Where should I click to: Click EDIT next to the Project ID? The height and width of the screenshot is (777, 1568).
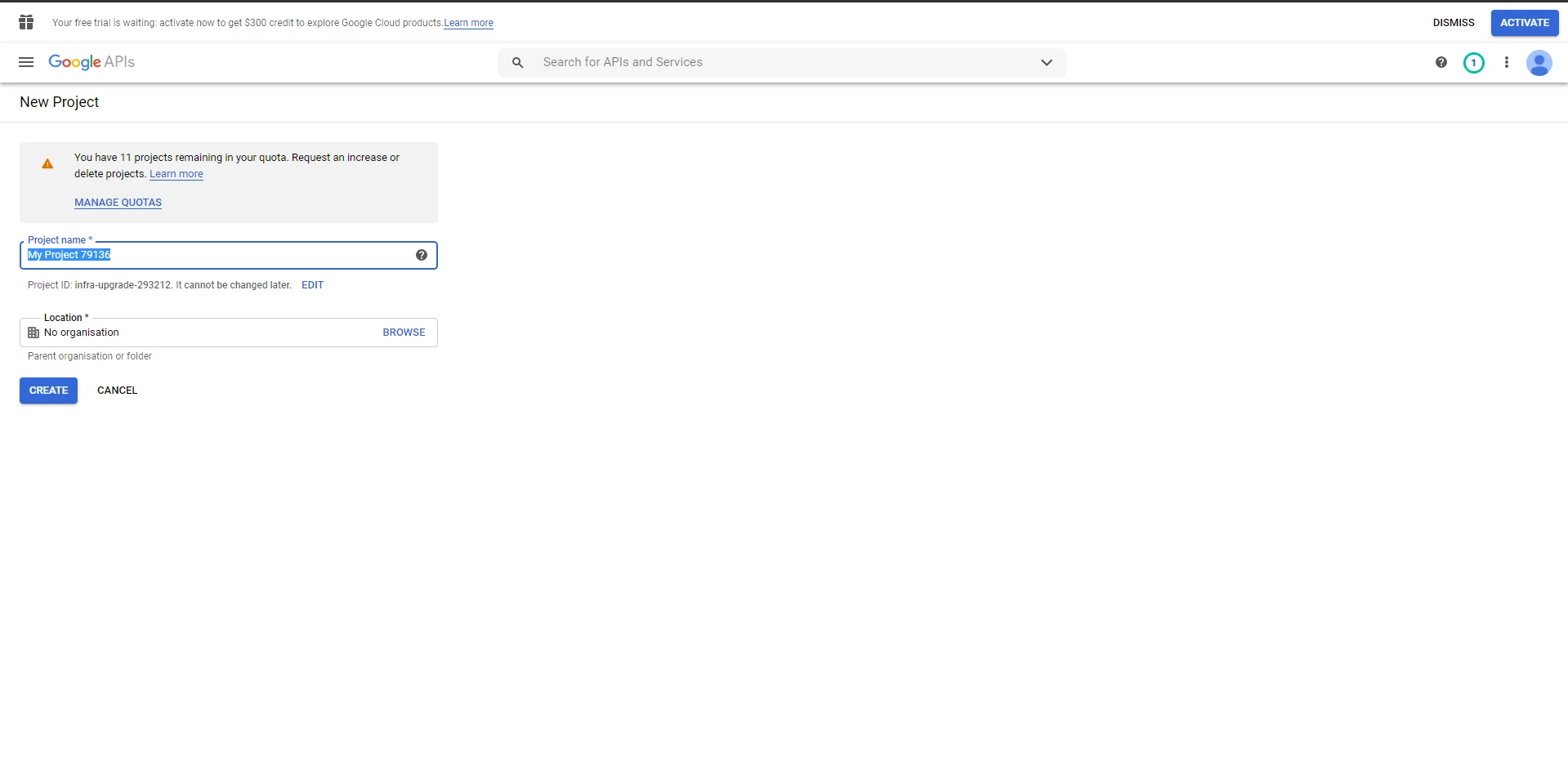312,285
